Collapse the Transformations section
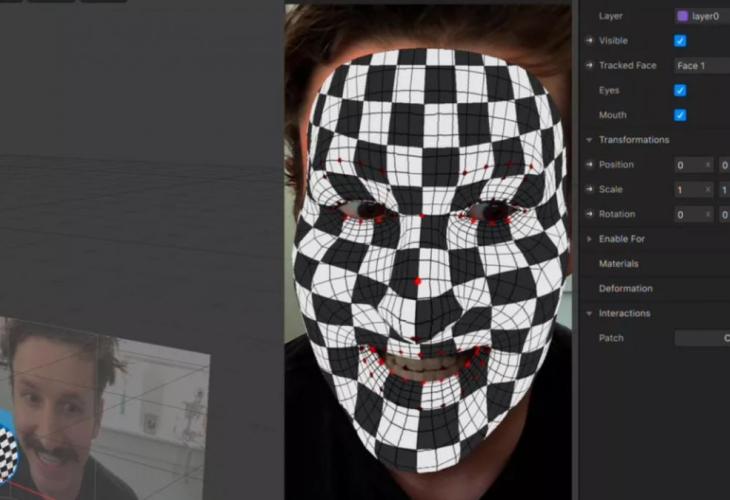The height and width of the screenshot is (500, 730). pos(590,140)
